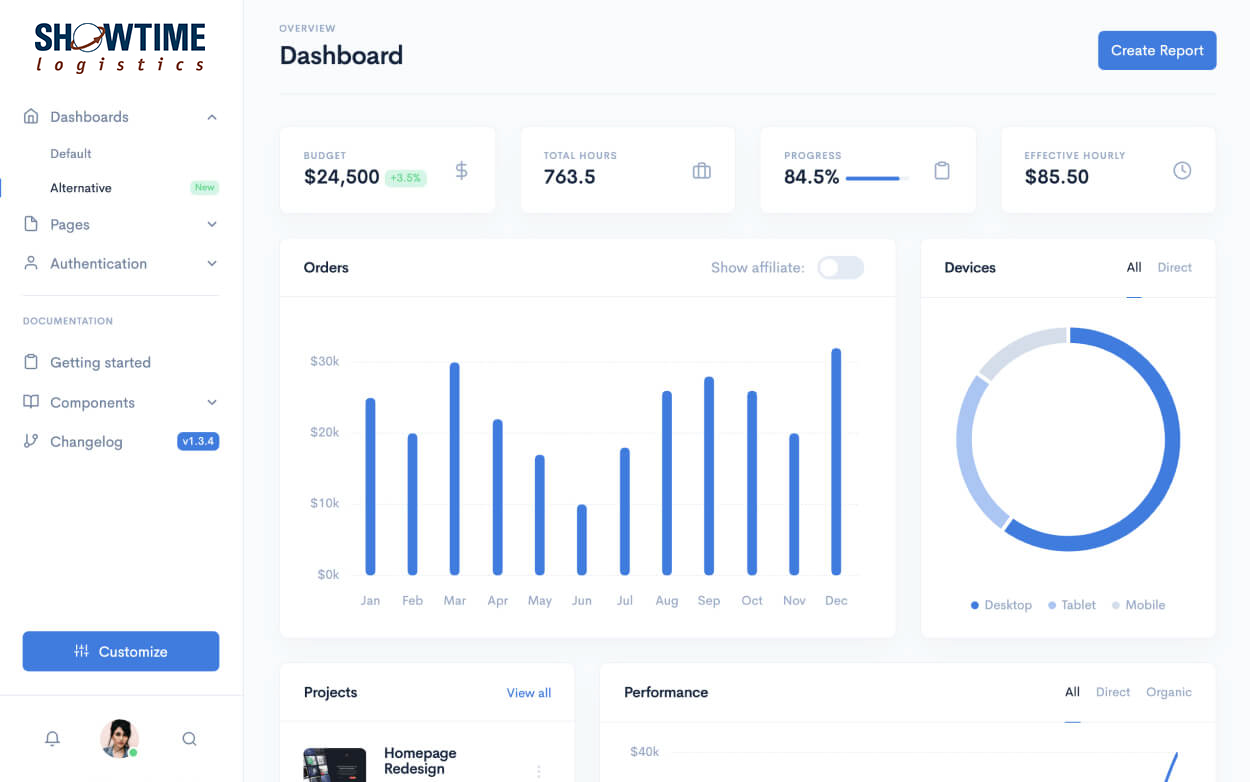1250x782 pixels.
Task: Select the Organic tab in Performance card
Action: click(1168, 692)
